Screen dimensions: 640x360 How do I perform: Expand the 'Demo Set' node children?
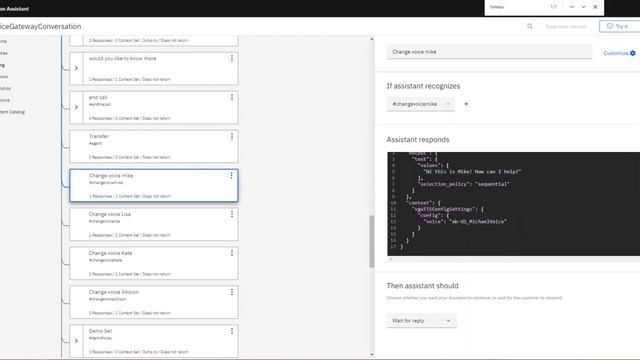pos(76,341)
